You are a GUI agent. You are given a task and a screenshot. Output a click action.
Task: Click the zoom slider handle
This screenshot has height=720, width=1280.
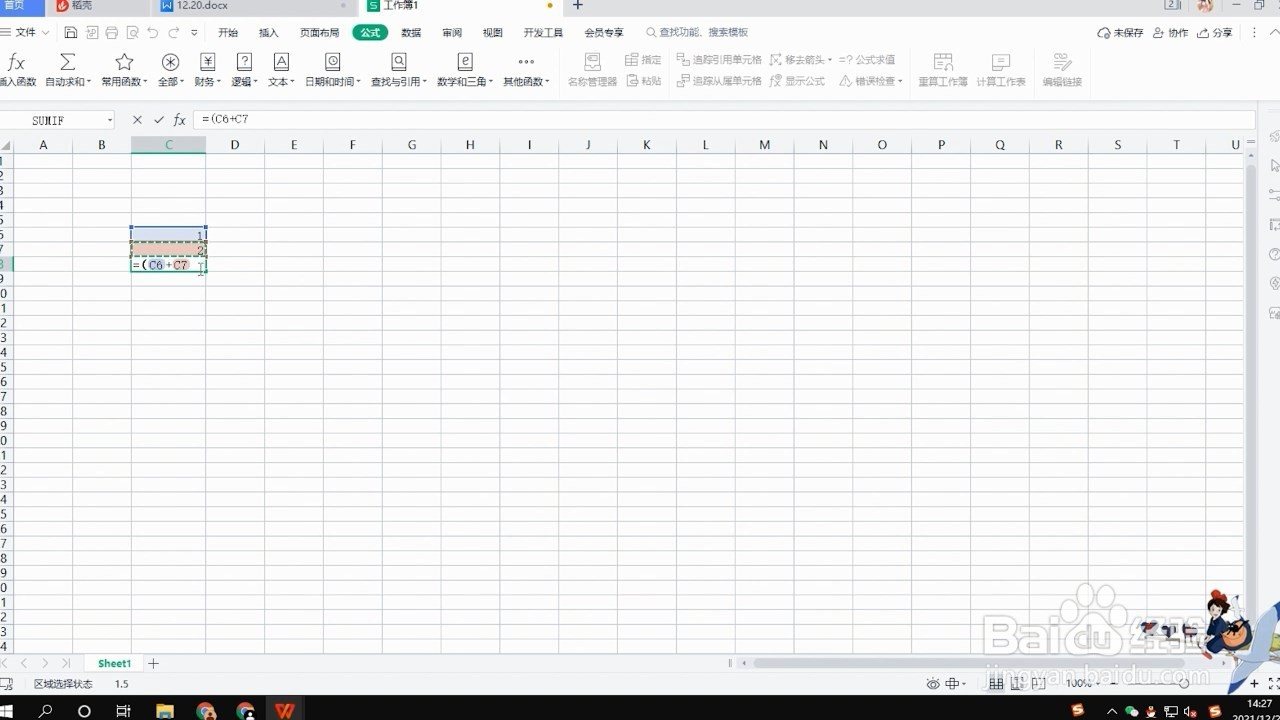[1184, 684]
